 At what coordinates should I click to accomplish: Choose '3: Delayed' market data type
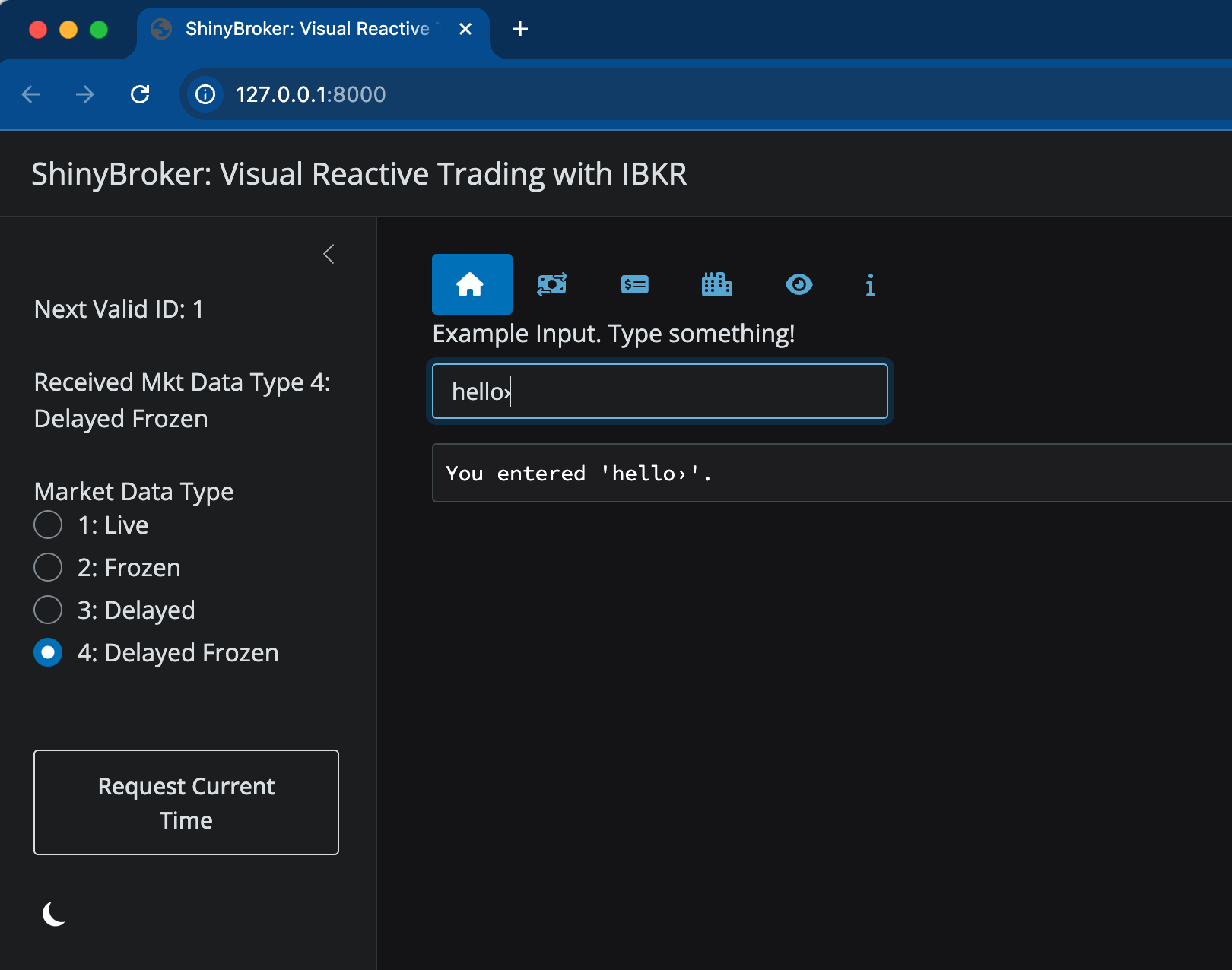(x=48, y=610)
